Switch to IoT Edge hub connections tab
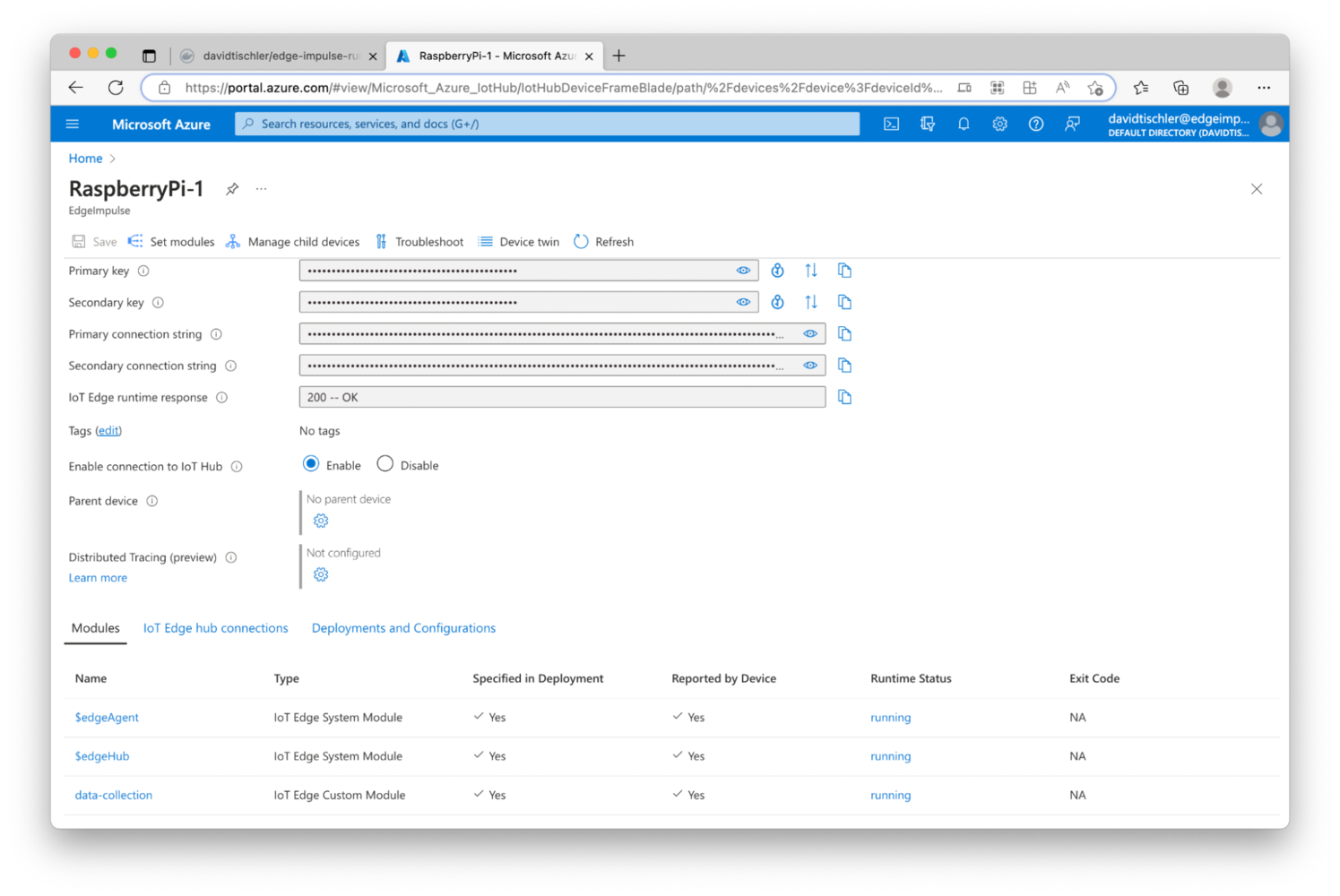 (216, 628)
